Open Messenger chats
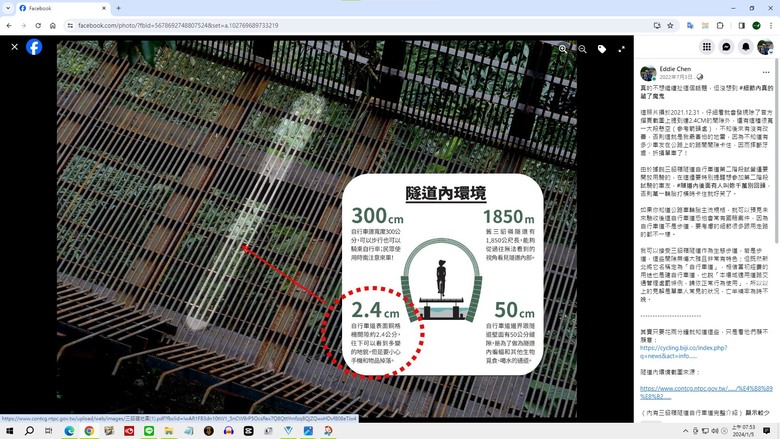The height and width of the screenshot is (439, 780). click(726, 47)
